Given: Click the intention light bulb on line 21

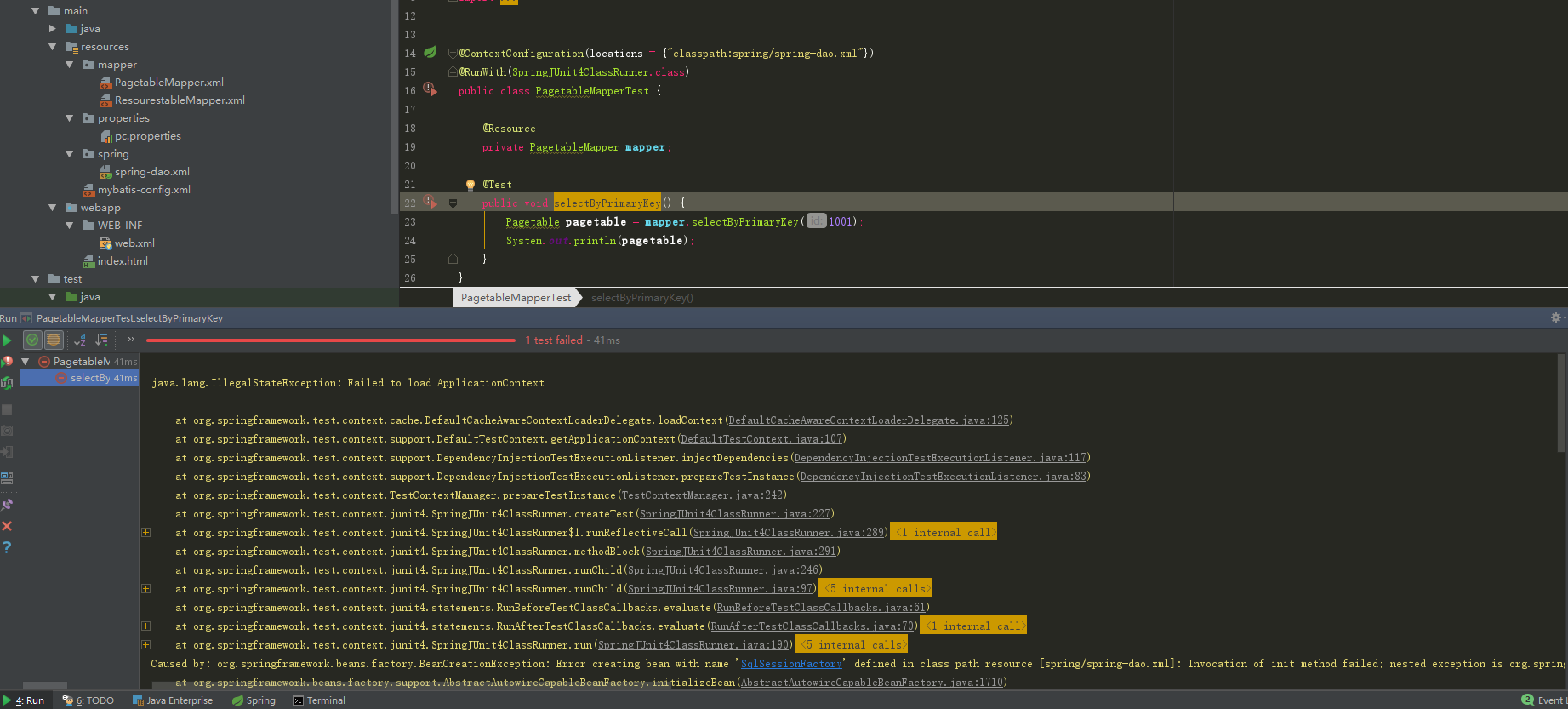Looking at the screenshot, I should (470, 185).
